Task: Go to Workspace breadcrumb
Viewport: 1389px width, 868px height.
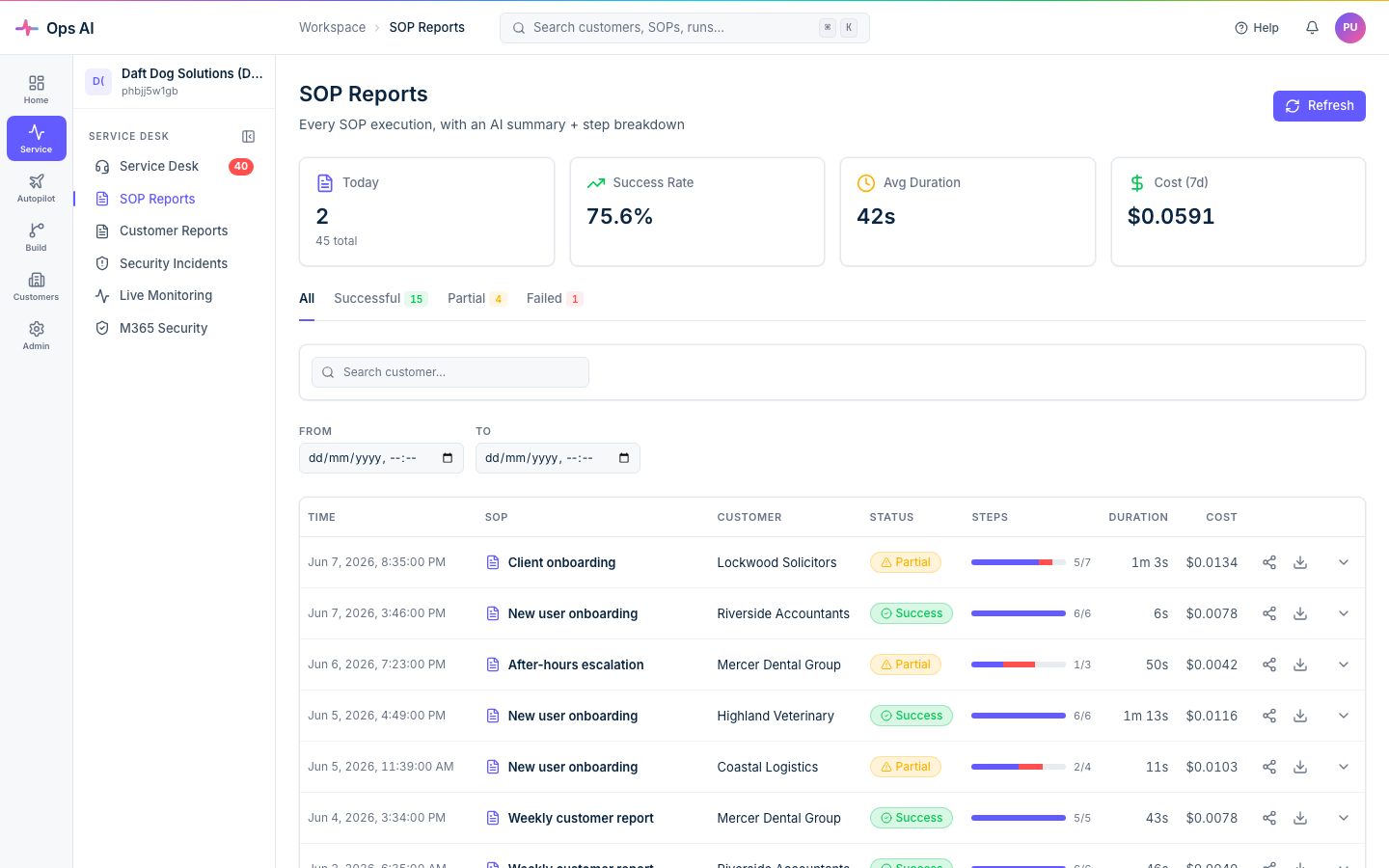Action: click(332, 28)
